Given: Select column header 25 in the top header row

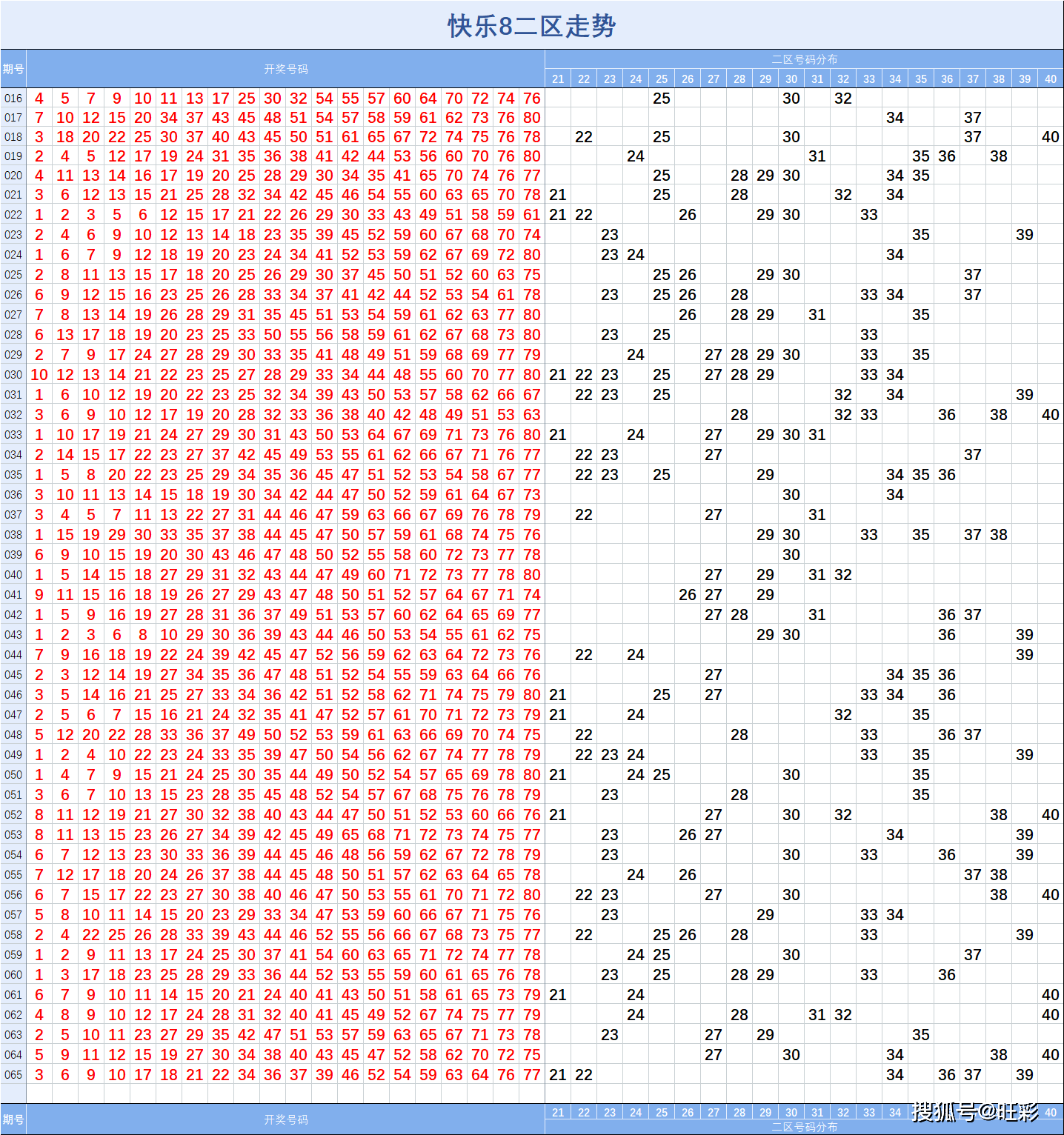Looking at the screenshot, I should (x=662, y=79).
